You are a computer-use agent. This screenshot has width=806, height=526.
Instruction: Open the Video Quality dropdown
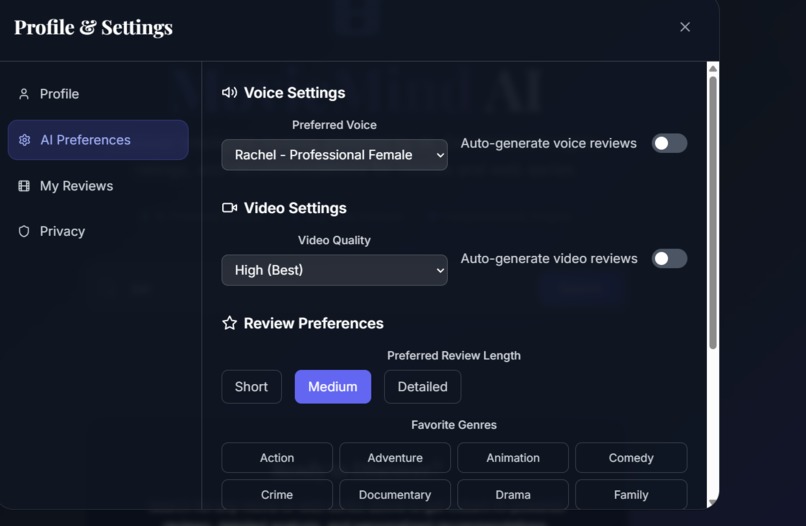click(334, 270)
